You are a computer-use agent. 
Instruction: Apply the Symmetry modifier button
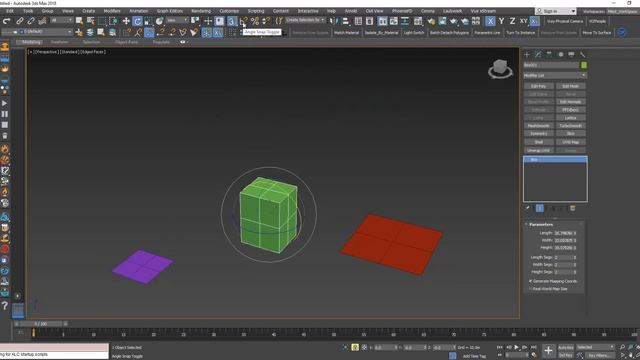tap(538, 133)
